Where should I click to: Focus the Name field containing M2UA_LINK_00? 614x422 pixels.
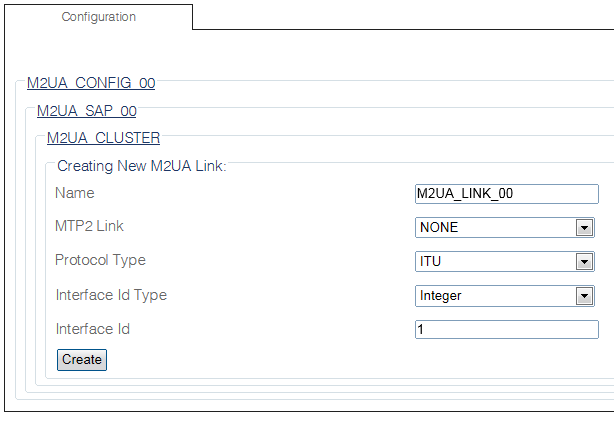tap(507, 194)
